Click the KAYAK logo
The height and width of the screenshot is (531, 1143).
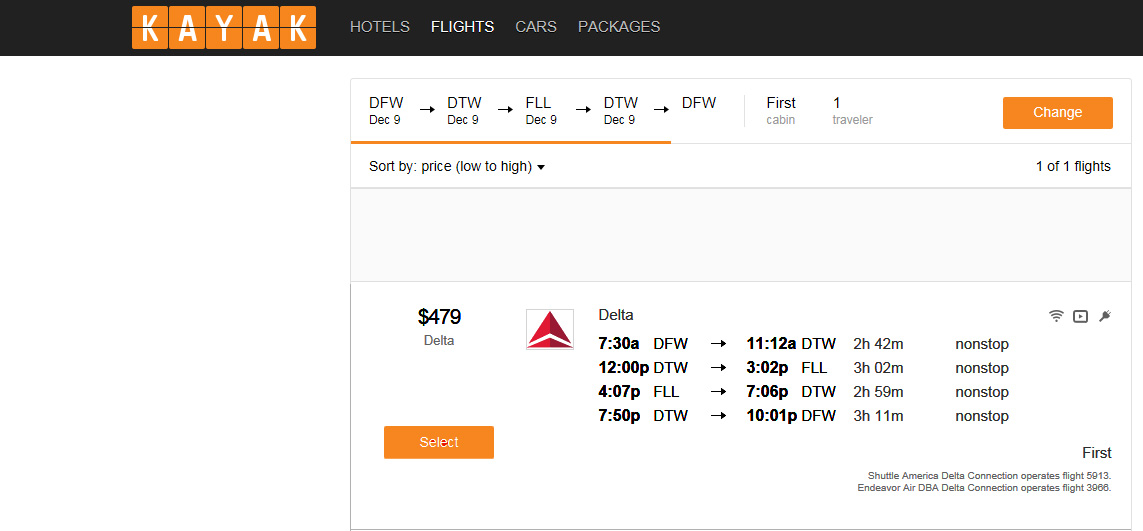pos(223,28)
